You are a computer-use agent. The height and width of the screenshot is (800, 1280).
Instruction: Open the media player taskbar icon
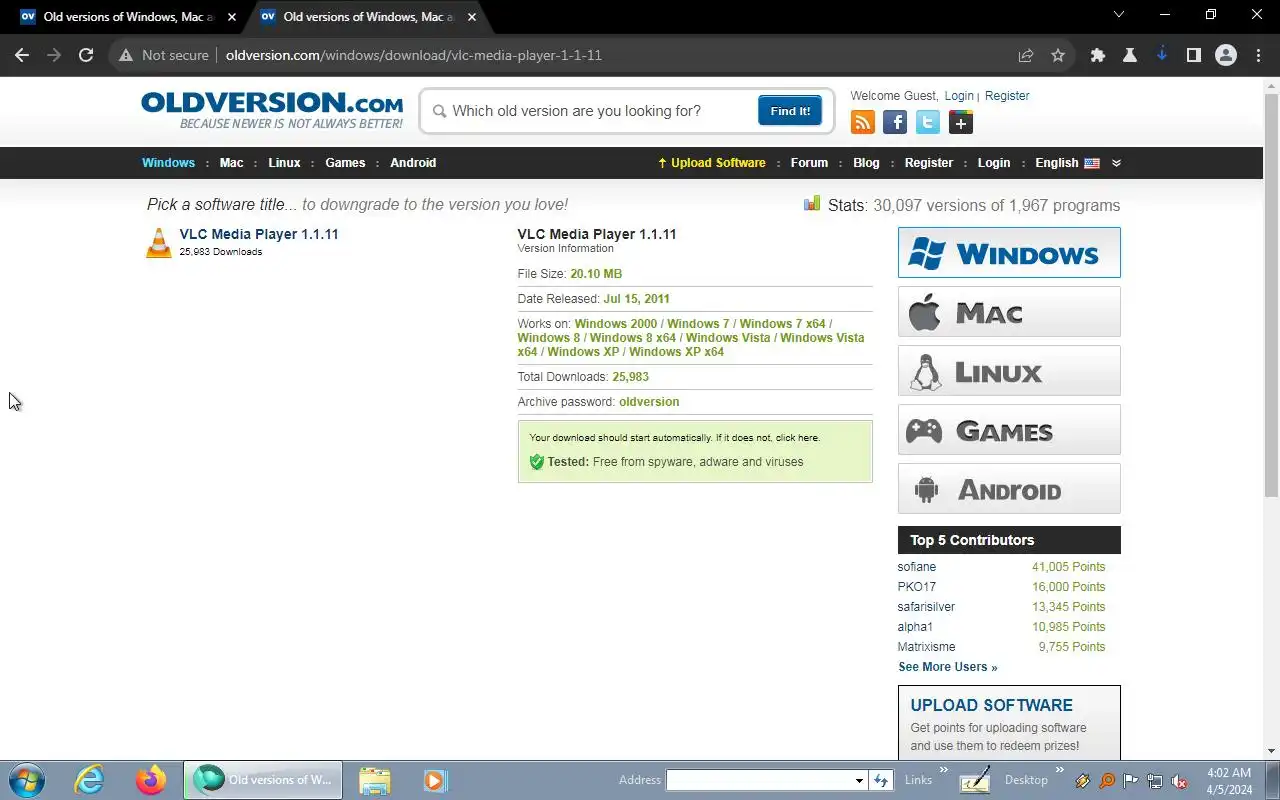(434, 780)
